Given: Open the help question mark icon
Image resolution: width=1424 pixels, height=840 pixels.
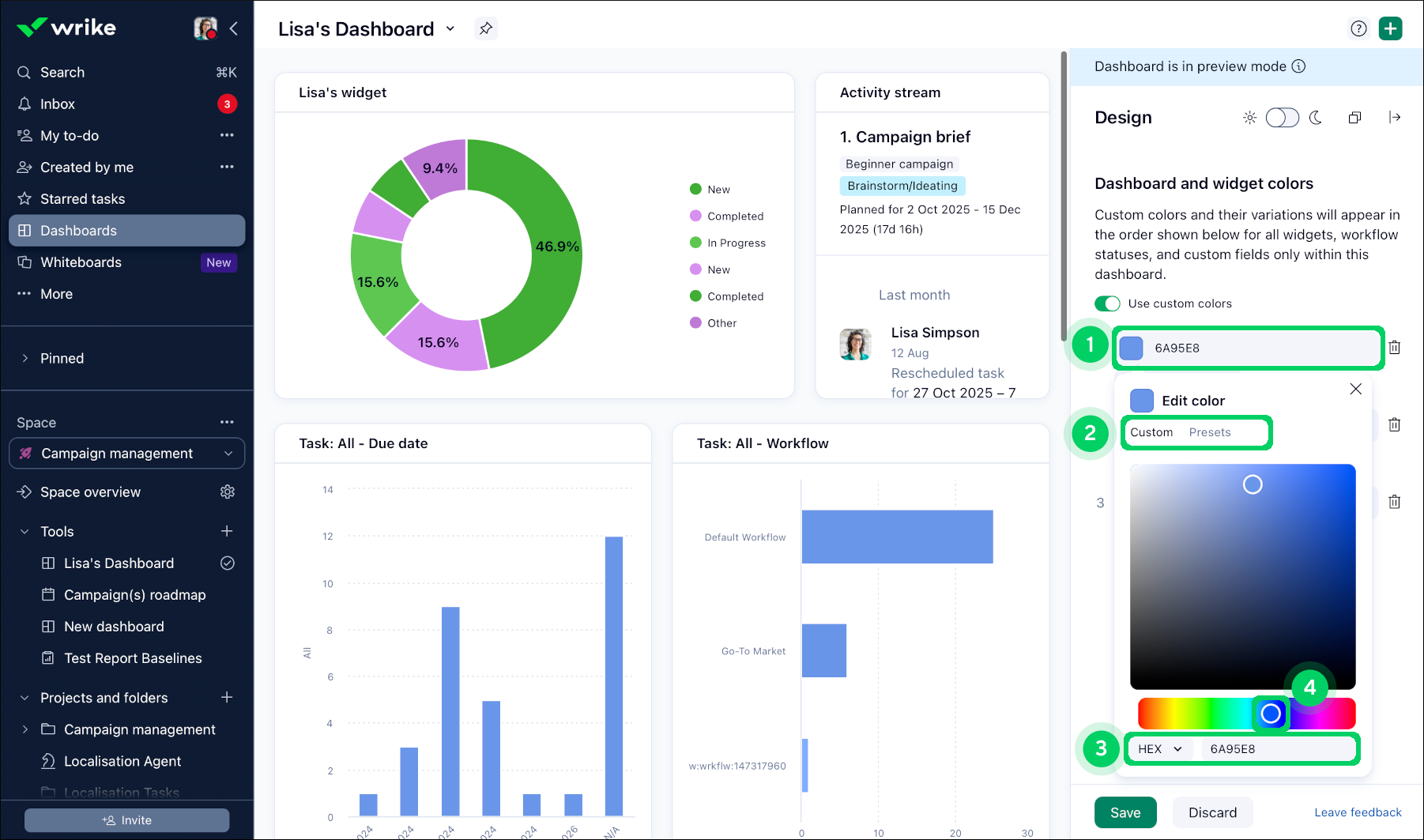Looking at the screenshot, I should [x=1358, y=29].
